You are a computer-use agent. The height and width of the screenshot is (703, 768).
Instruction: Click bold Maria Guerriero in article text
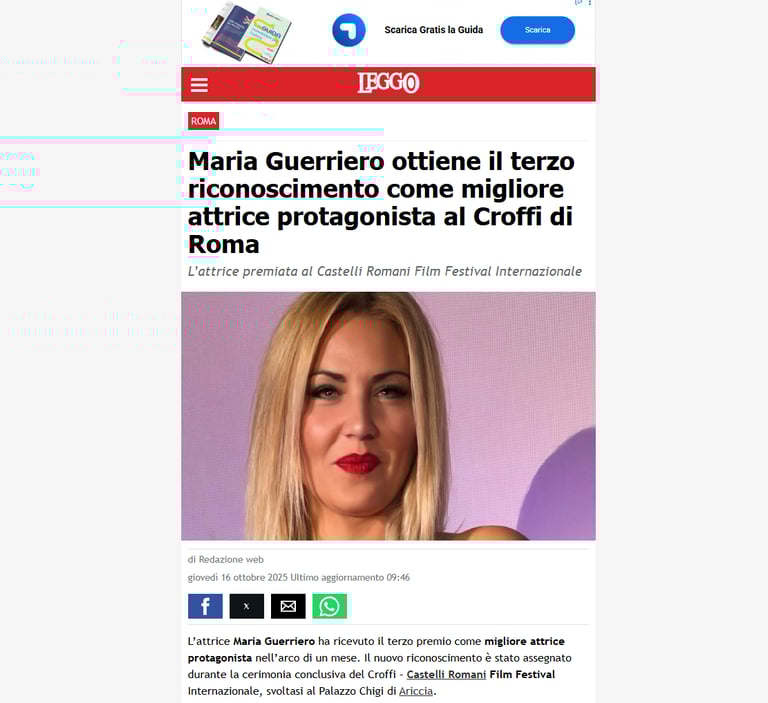tap(274, 641)
